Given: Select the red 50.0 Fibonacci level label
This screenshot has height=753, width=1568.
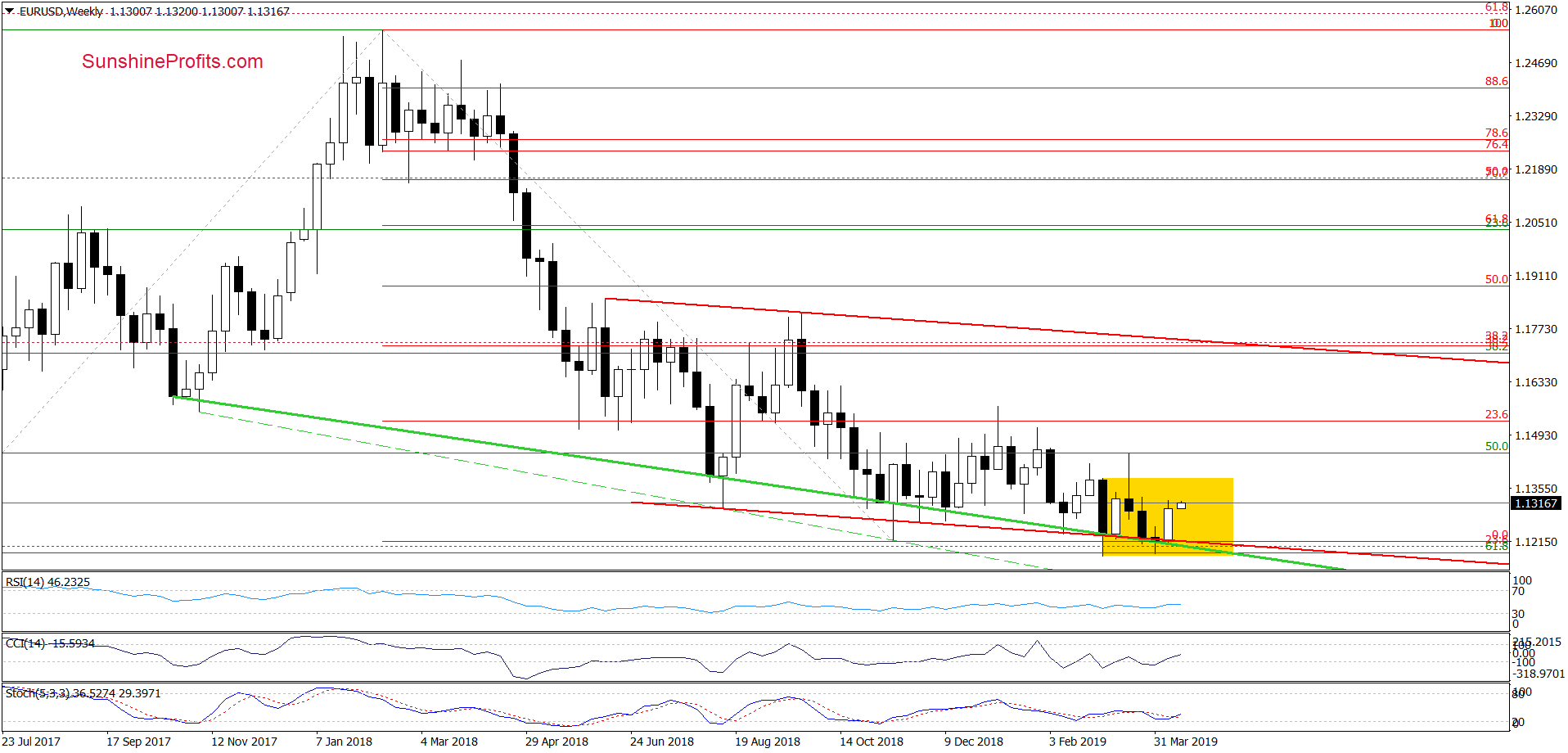Looking at the screenshot, I should 1496,279.
